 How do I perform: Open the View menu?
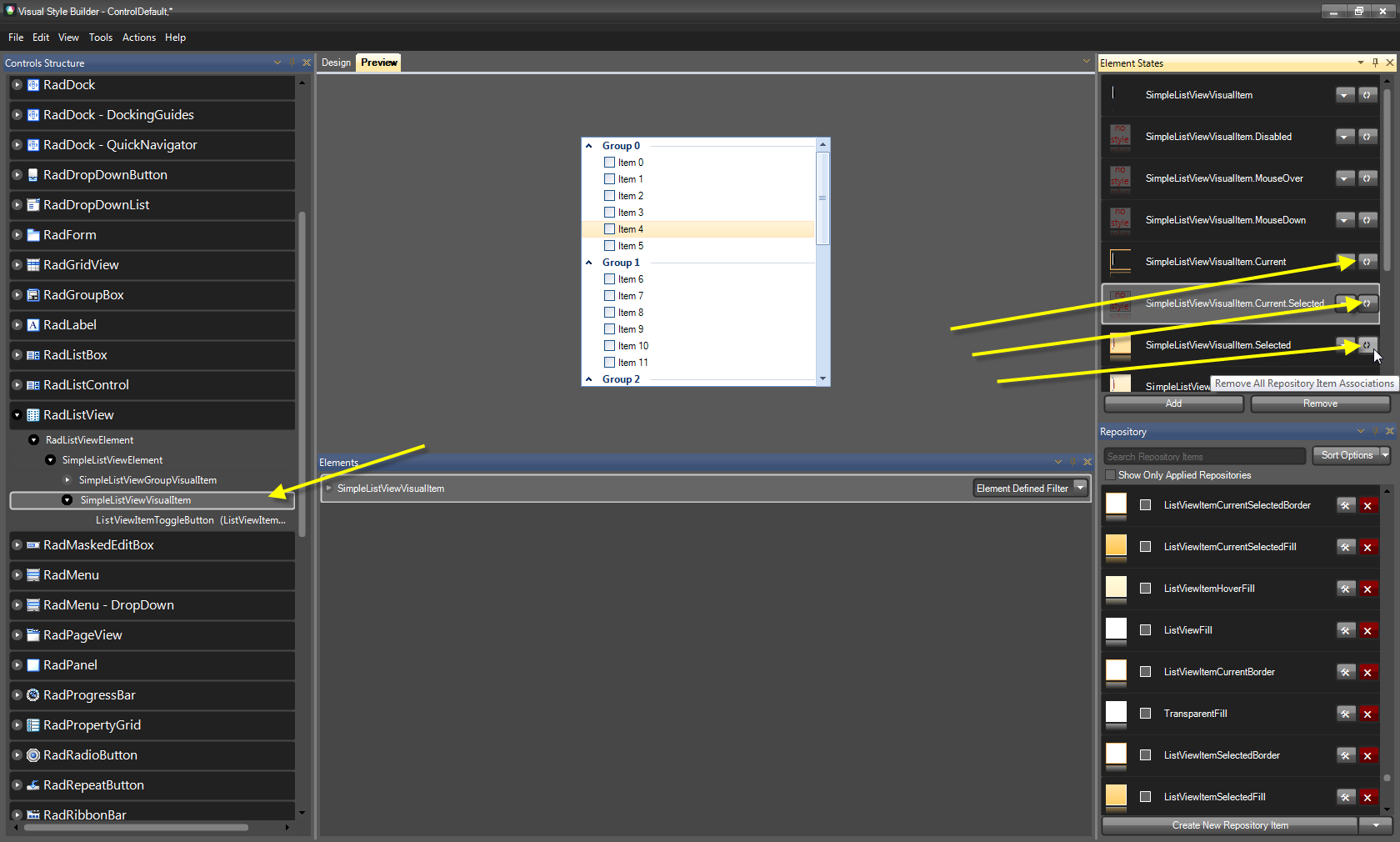point(68,38)
